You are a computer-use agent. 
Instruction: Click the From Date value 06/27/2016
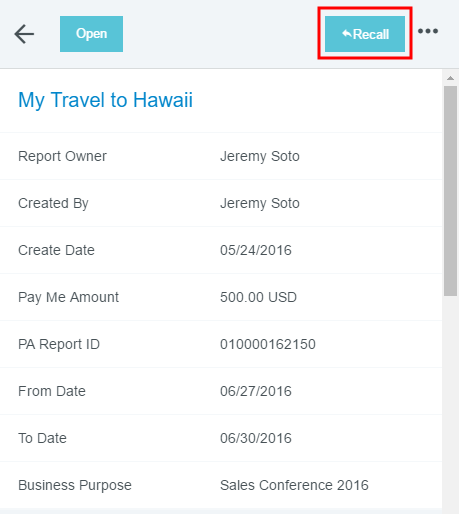coord(256,391)
